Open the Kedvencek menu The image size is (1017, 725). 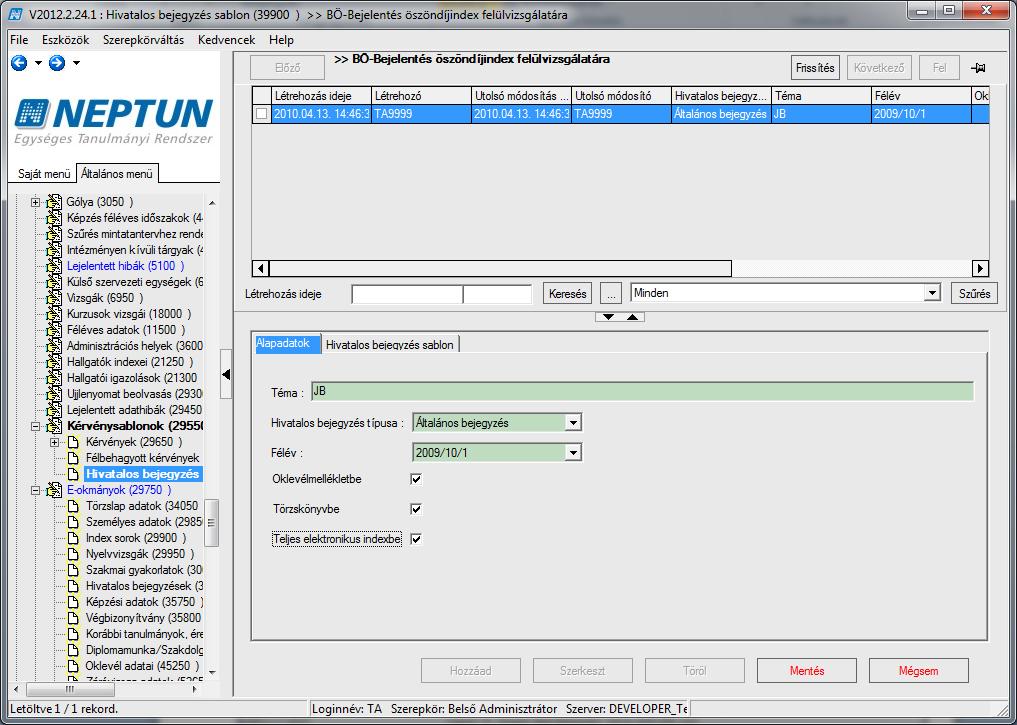(x=226, y=40)
